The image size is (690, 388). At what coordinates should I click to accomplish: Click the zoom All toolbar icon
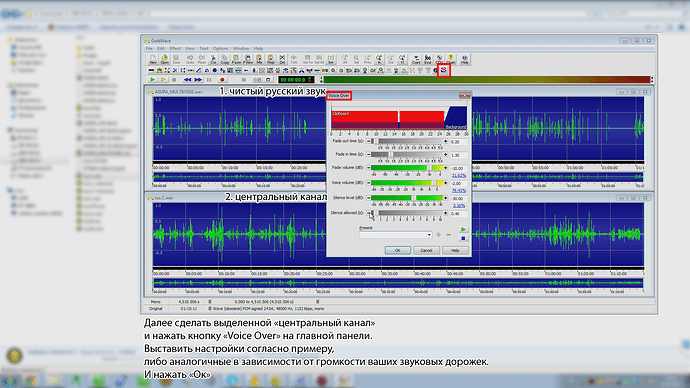coord(345,59)
